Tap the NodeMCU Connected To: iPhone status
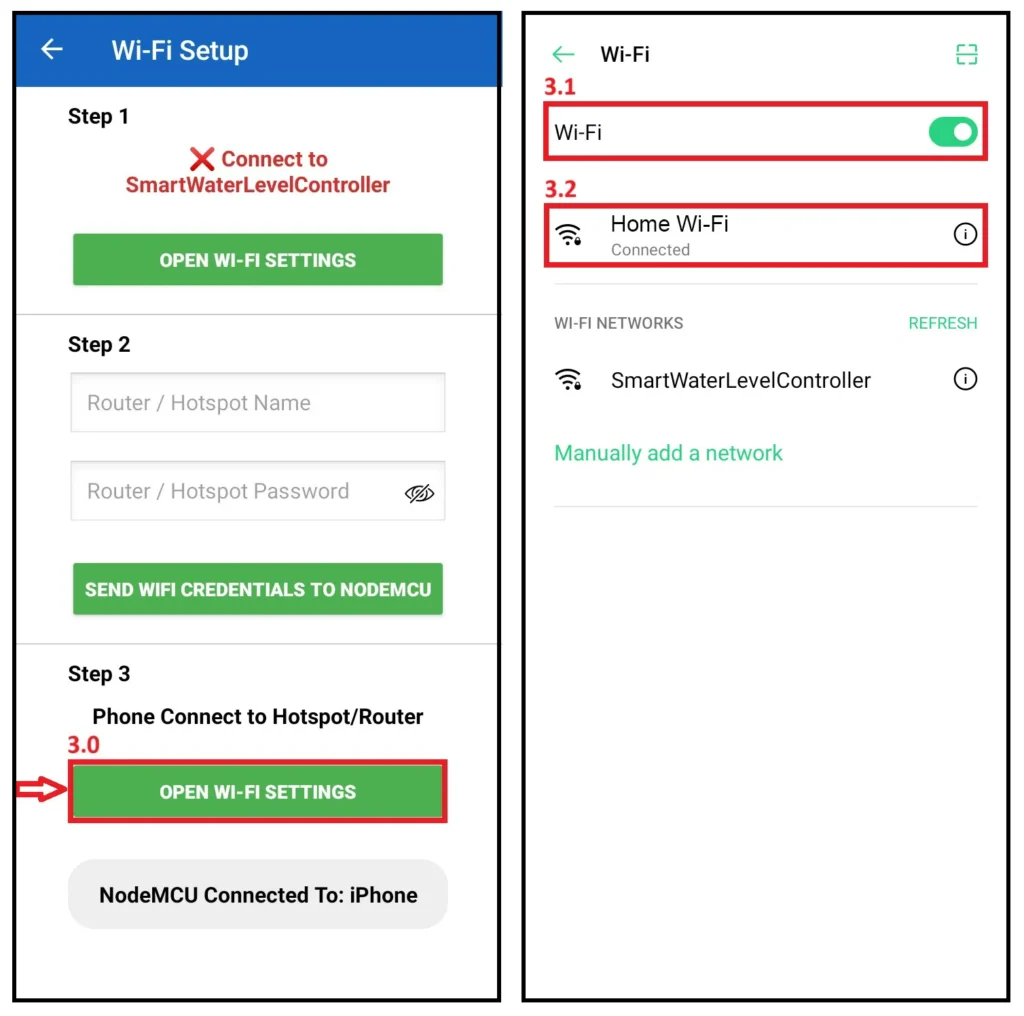Screen dimensions: 1024x1016 (257, 895)
